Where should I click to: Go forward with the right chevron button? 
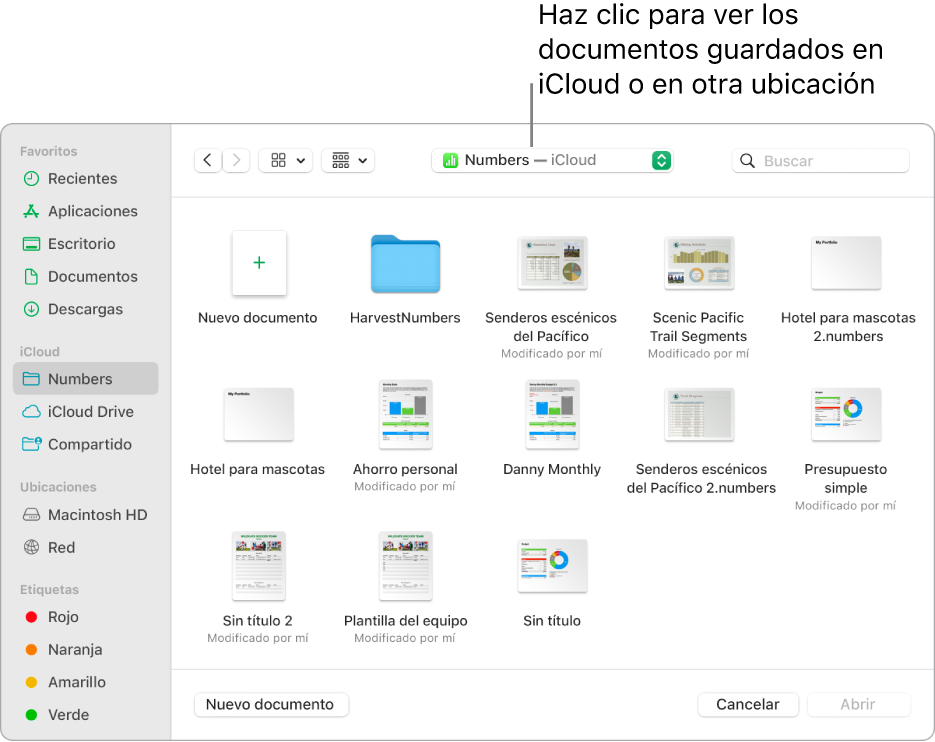click(236, 160)
